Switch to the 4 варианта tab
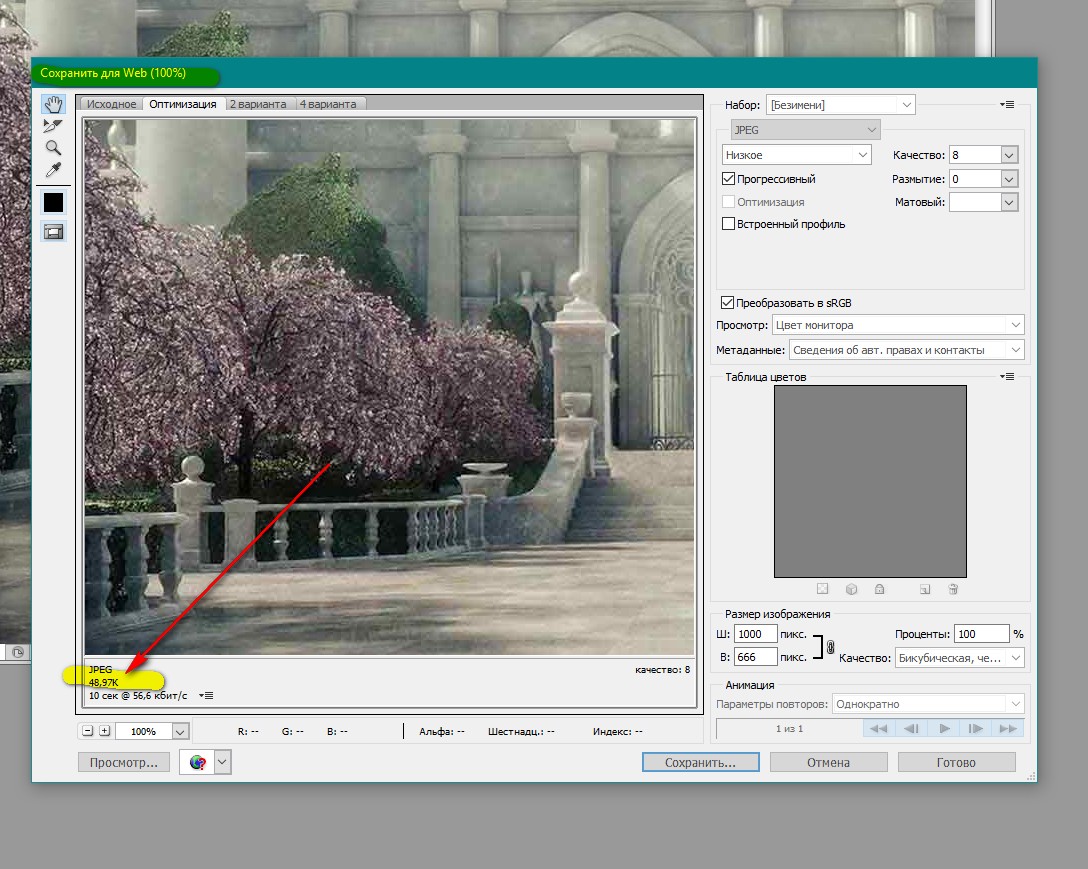 coord(330,104)
